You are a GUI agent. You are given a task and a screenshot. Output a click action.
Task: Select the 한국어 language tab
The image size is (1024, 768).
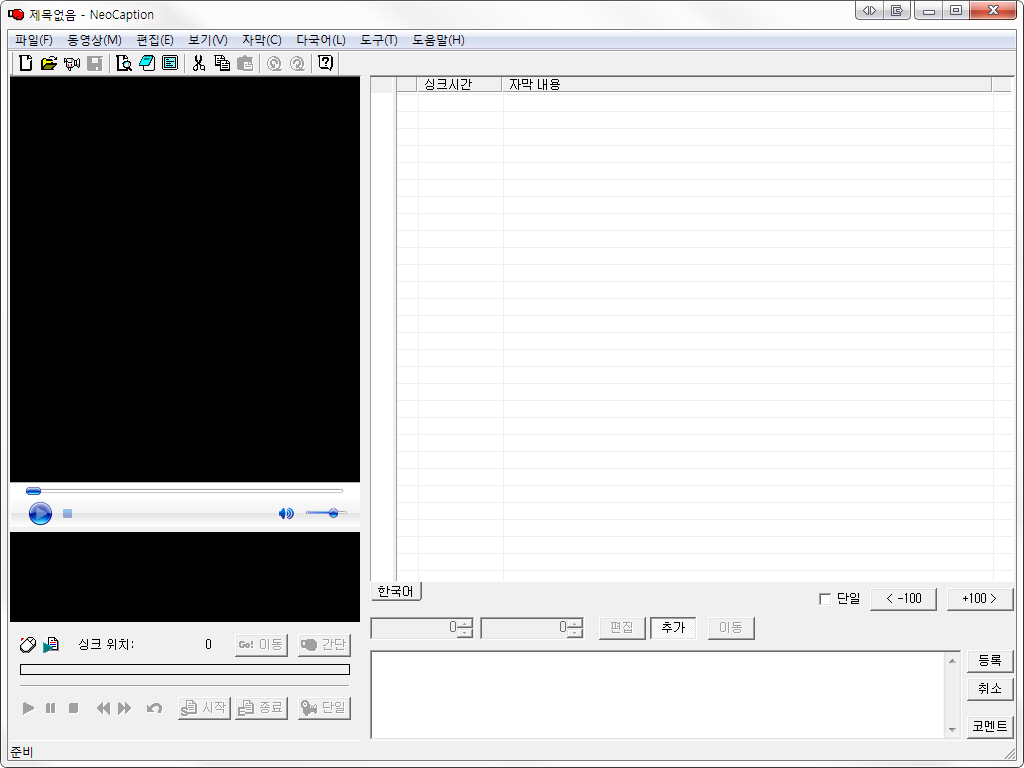click(x=396, y=592)
